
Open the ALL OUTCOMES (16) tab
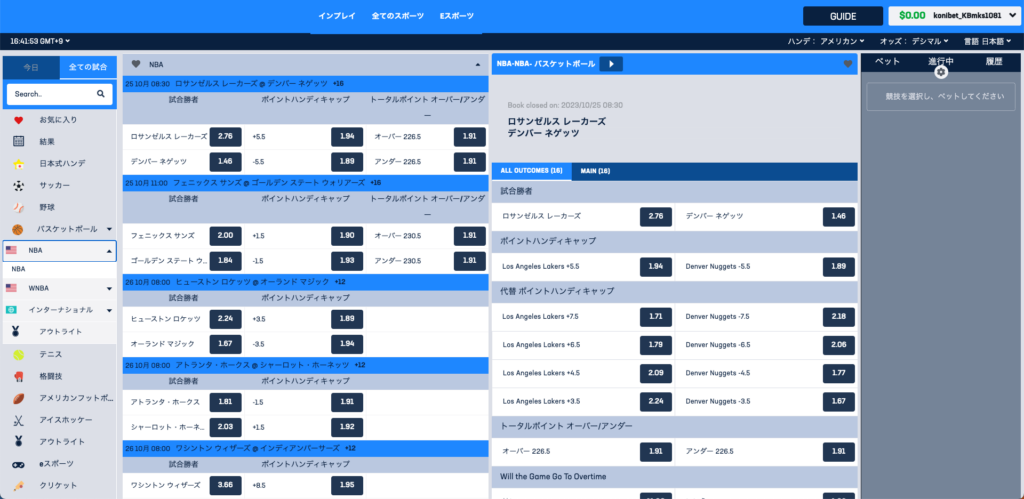tap(532, 171)
